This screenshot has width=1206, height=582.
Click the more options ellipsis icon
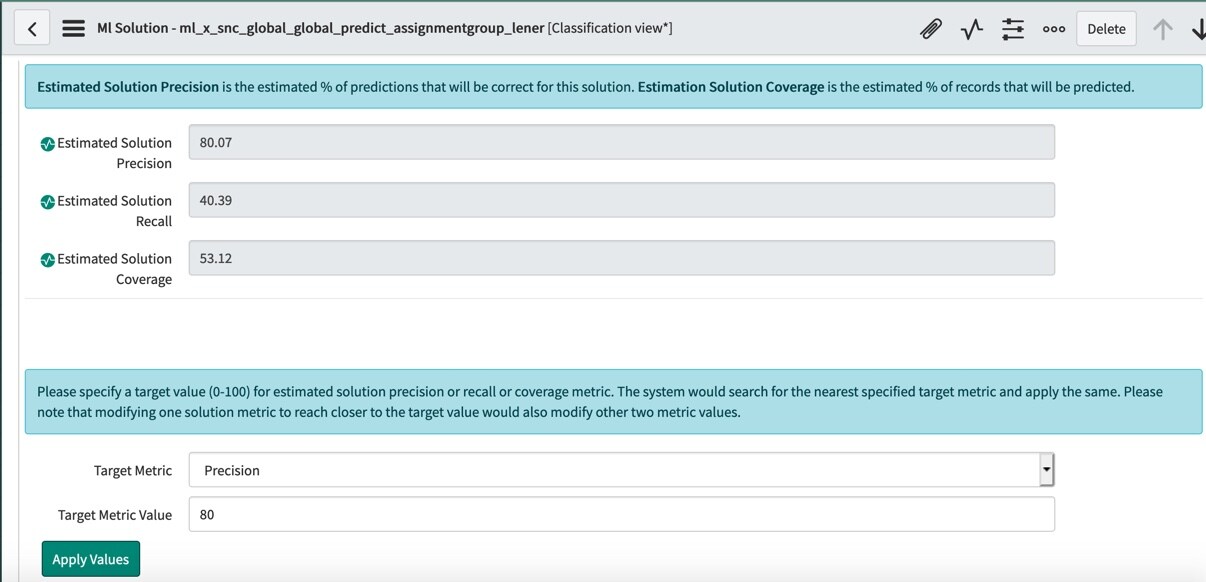click(x=1054, y=28)
